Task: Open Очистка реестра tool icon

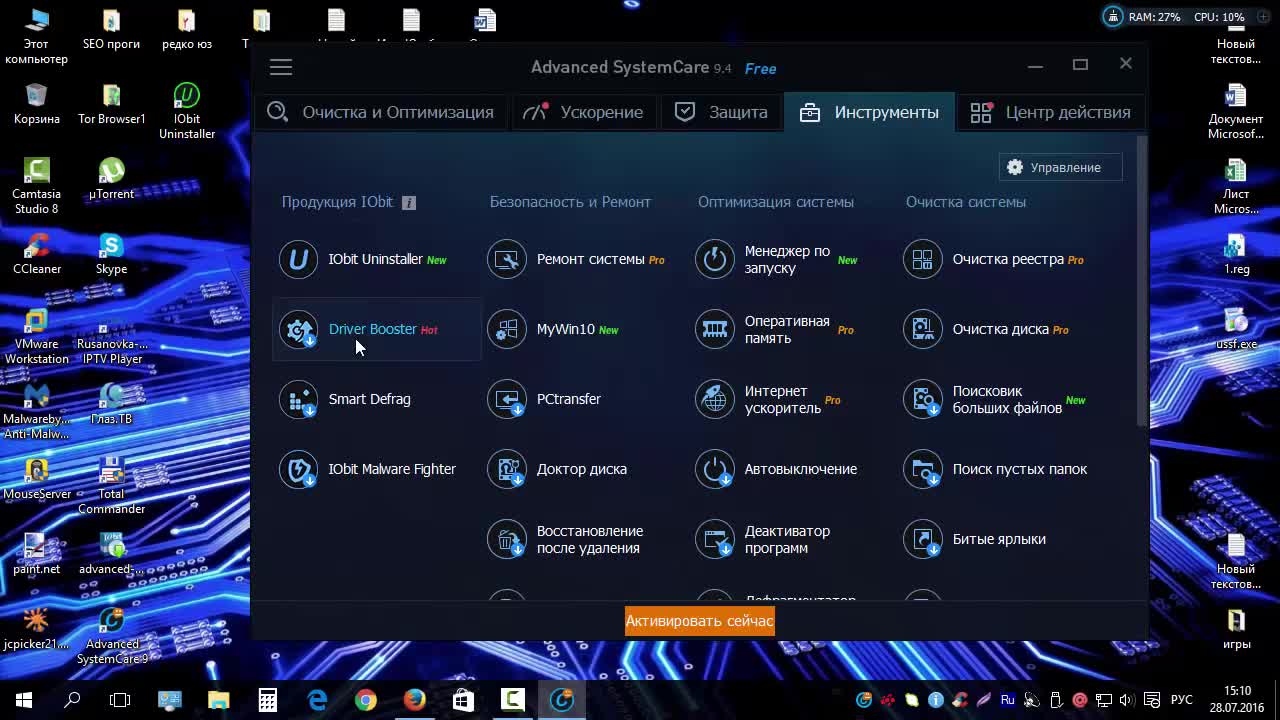Action: point(922,259)
